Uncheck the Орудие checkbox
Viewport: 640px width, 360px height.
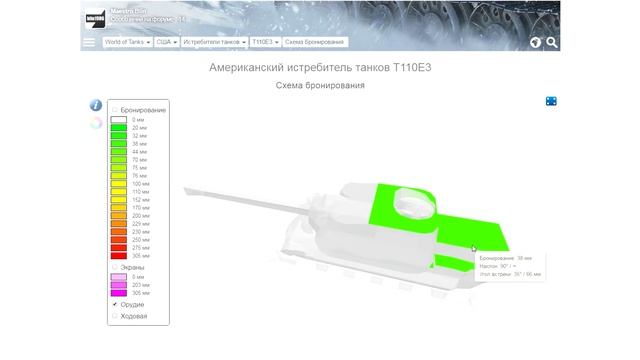[x=115, y=304]
